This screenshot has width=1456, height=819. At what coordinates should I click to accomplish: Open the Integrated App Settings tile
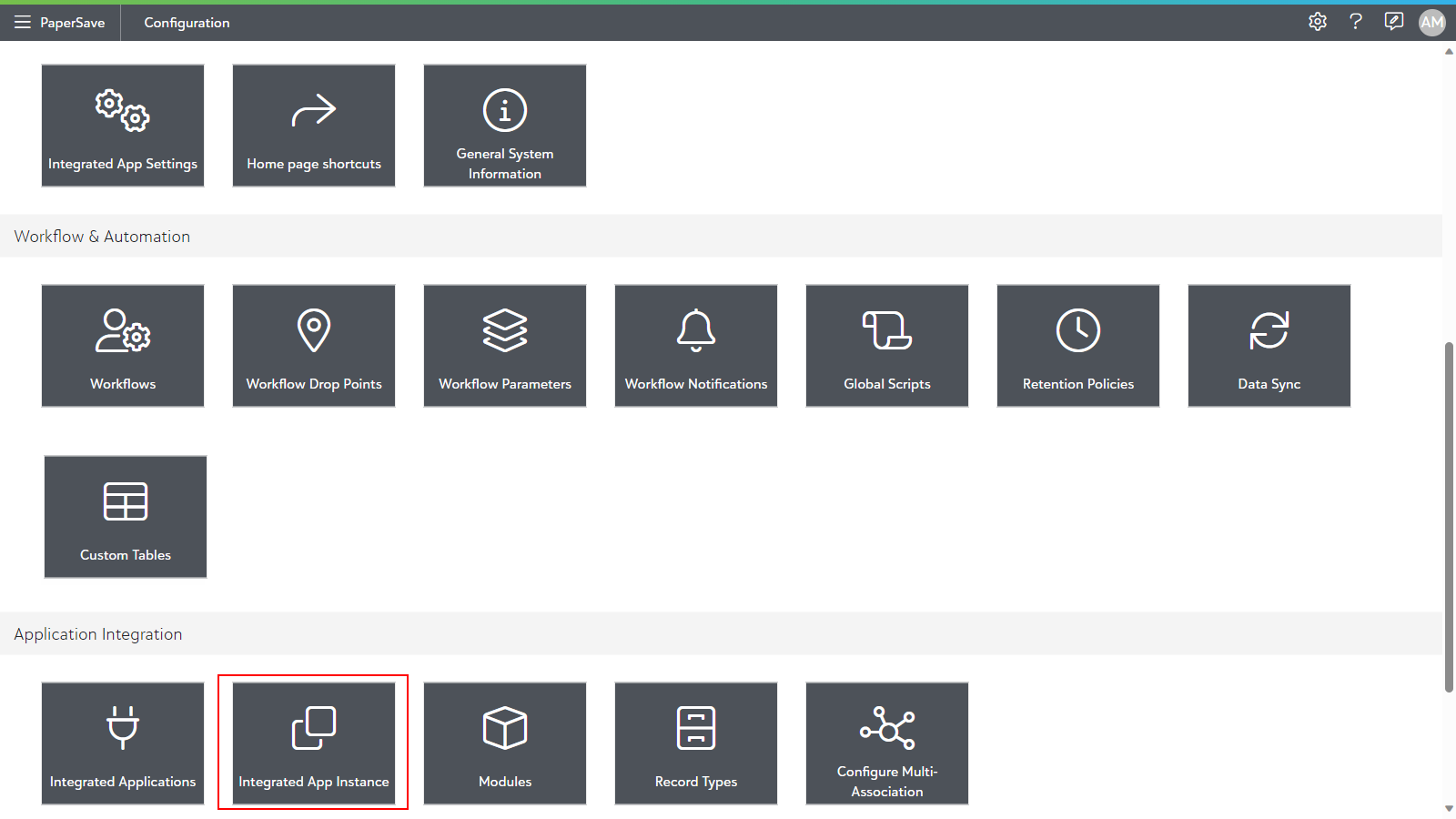[123, 126]
